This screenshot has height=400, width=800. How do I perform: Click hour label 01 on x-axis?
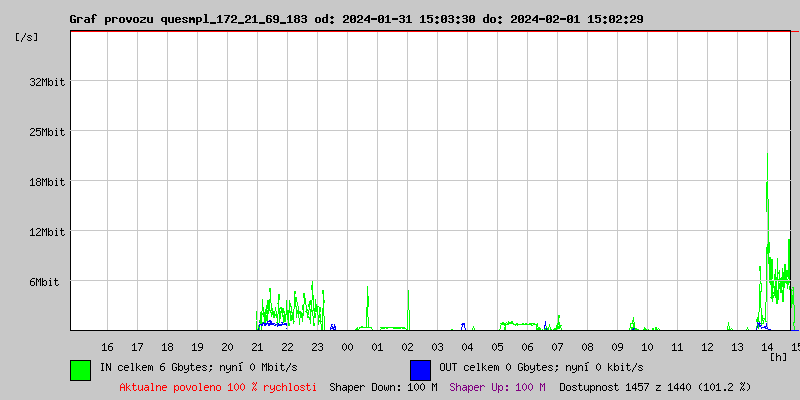[377, 347]
